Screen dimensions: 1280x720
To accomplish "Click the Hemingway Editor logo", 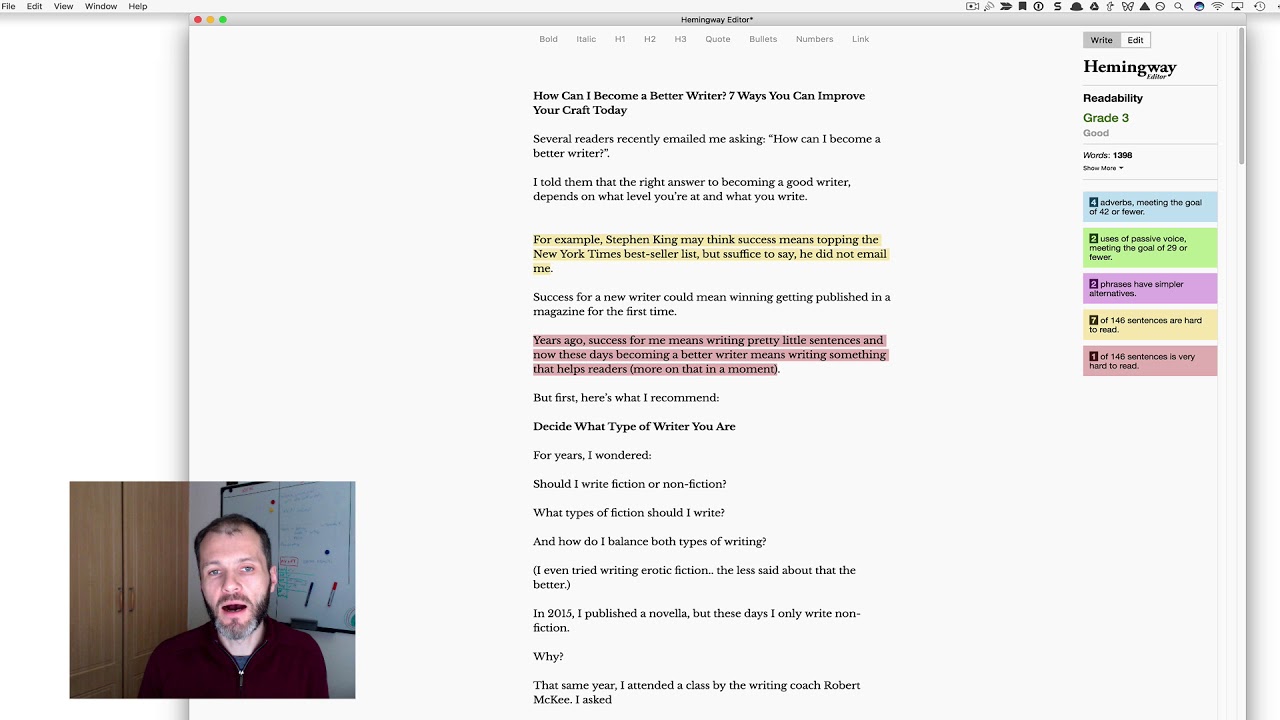I will click(x=1130, y=68).
